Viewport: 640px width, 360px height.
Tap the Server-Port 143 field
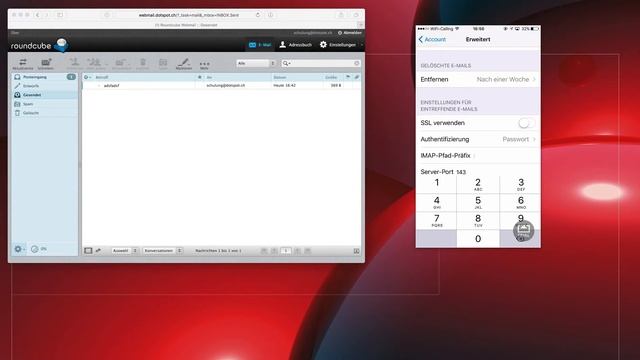coord(478,172)
